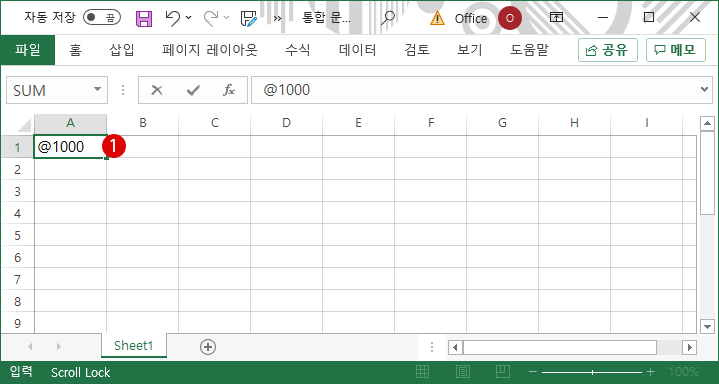This screenshot has width=719, height=384.
Task: Click the 100% zoom level
Action: pos(683,372)
